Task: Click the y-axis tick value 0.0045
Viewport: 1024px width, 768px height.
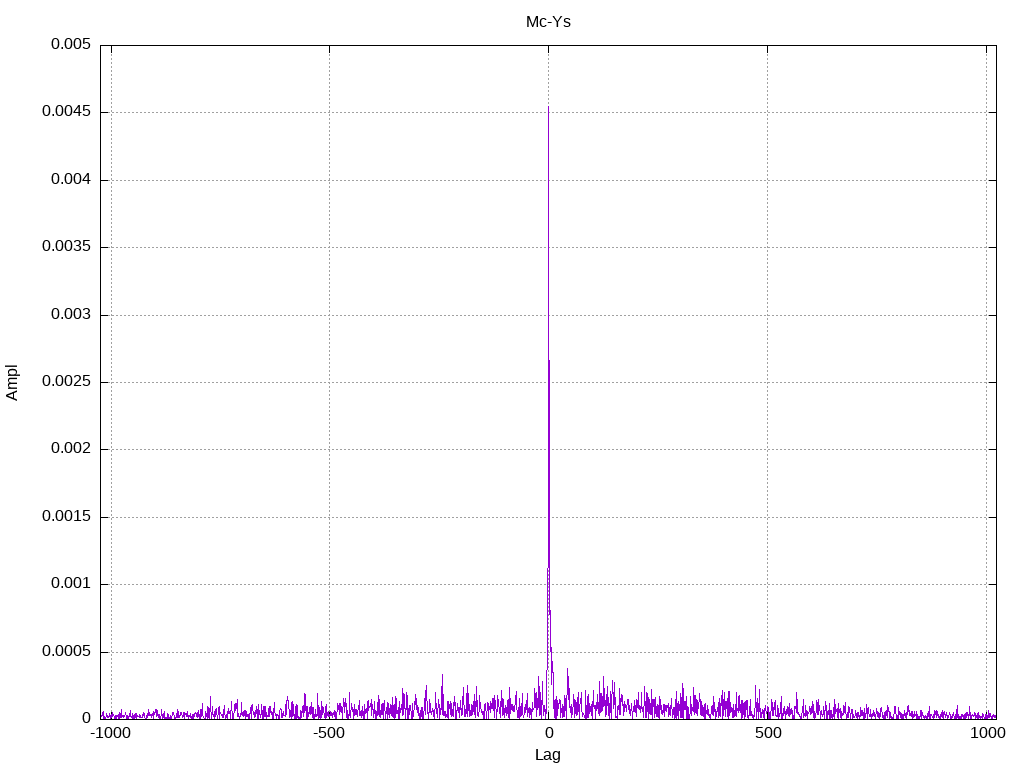Action: pos(67,111)
